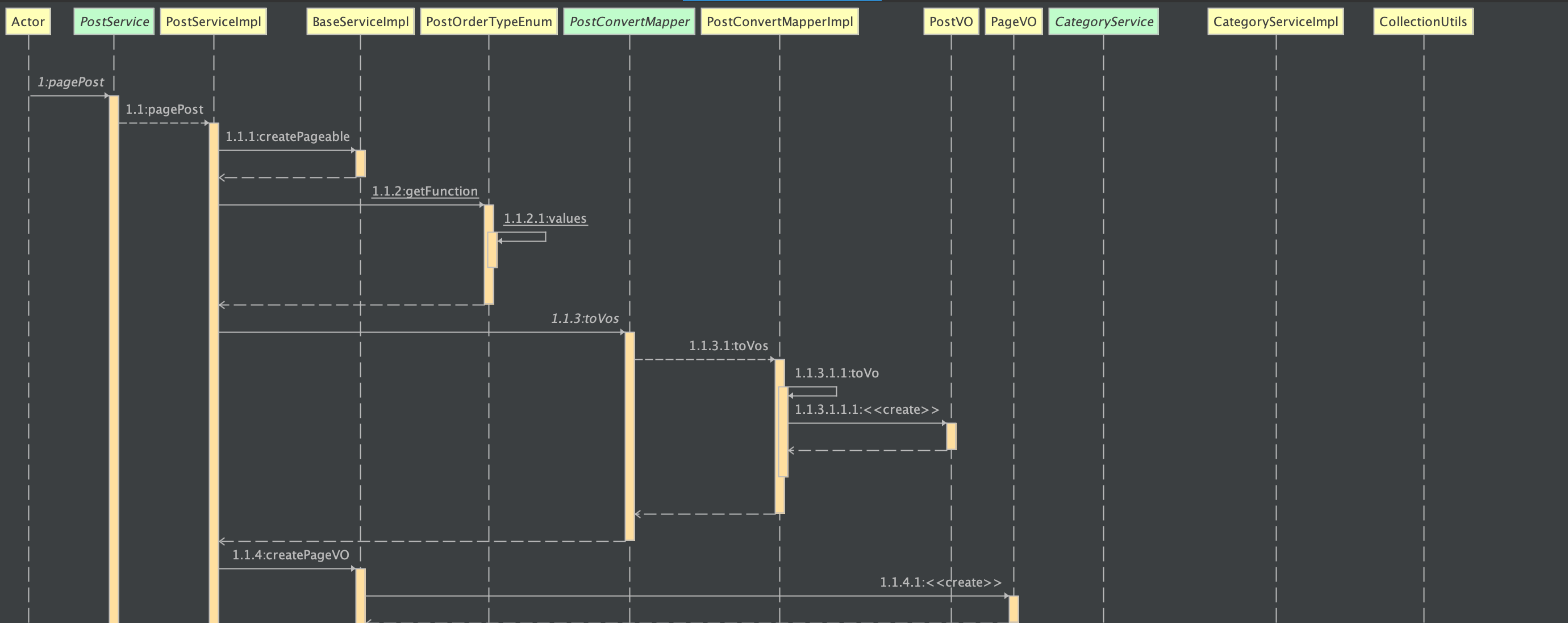
Task: Select the PageVO participant box
Action: [1014, 22]
